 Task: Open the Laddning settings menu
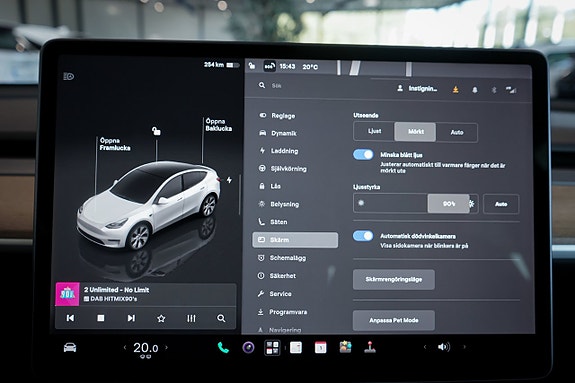279,151
